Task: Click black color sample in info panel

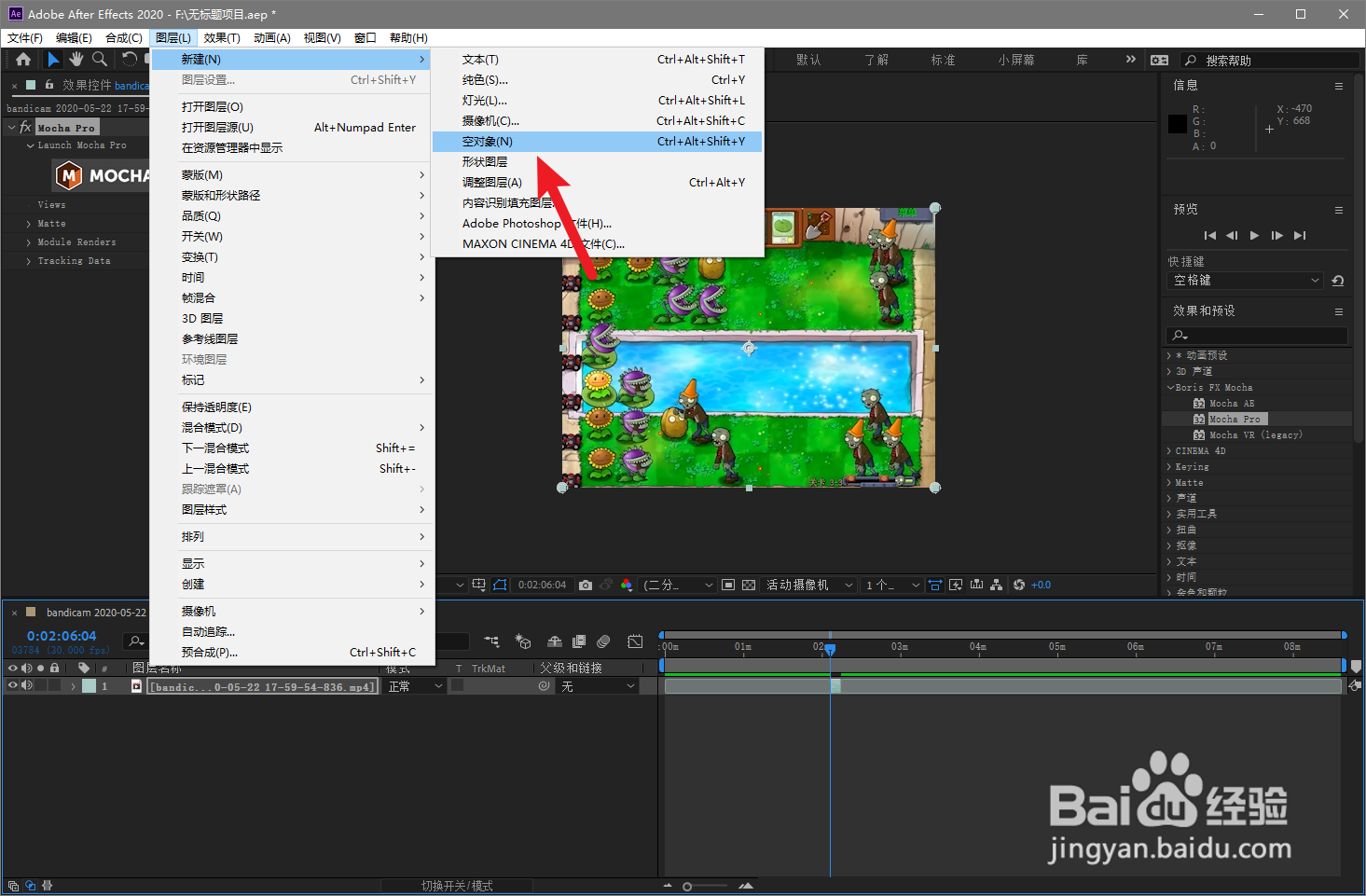Action: point(1178,124)
